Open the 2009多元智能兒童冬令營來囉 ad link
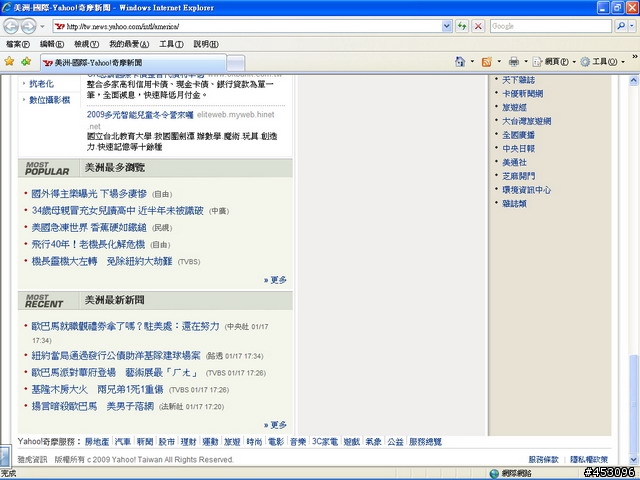 [140, 115]
